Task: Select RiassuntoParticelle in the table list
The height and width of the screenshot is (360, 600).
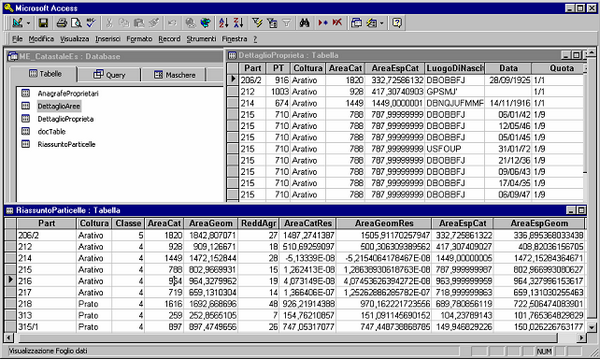Action: tap(66, 144)
